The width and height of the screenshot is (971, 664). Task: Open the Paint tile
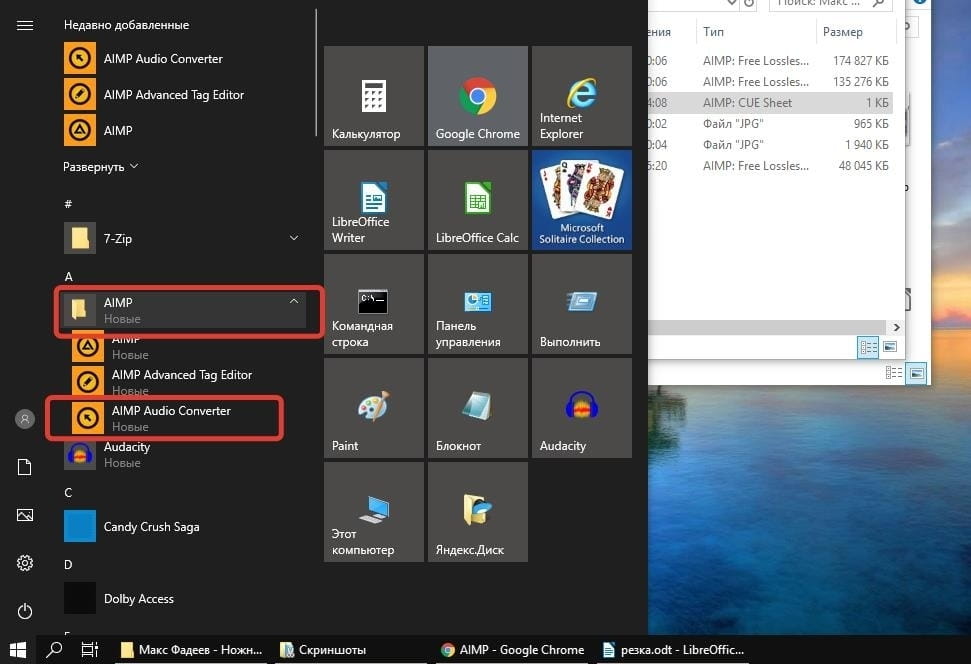(x=374, y=408)
